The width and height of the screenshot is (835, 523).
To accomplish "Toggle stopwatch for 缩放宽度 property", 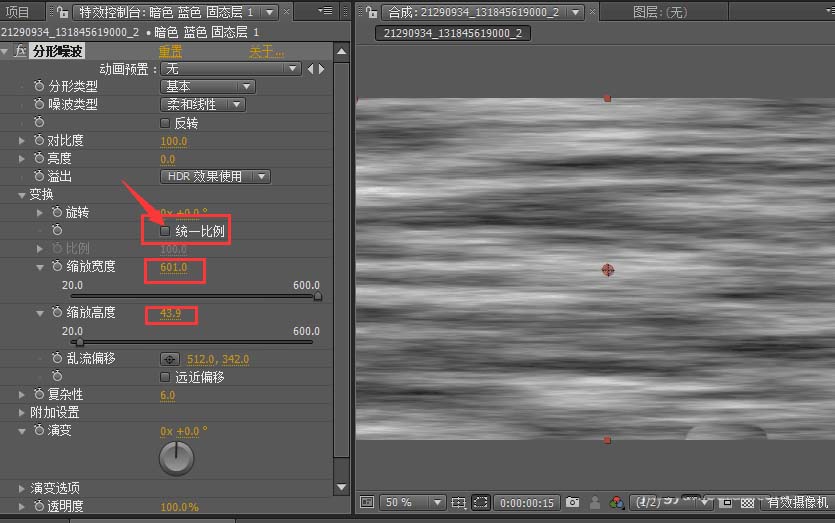I will [x=57, y=266].
